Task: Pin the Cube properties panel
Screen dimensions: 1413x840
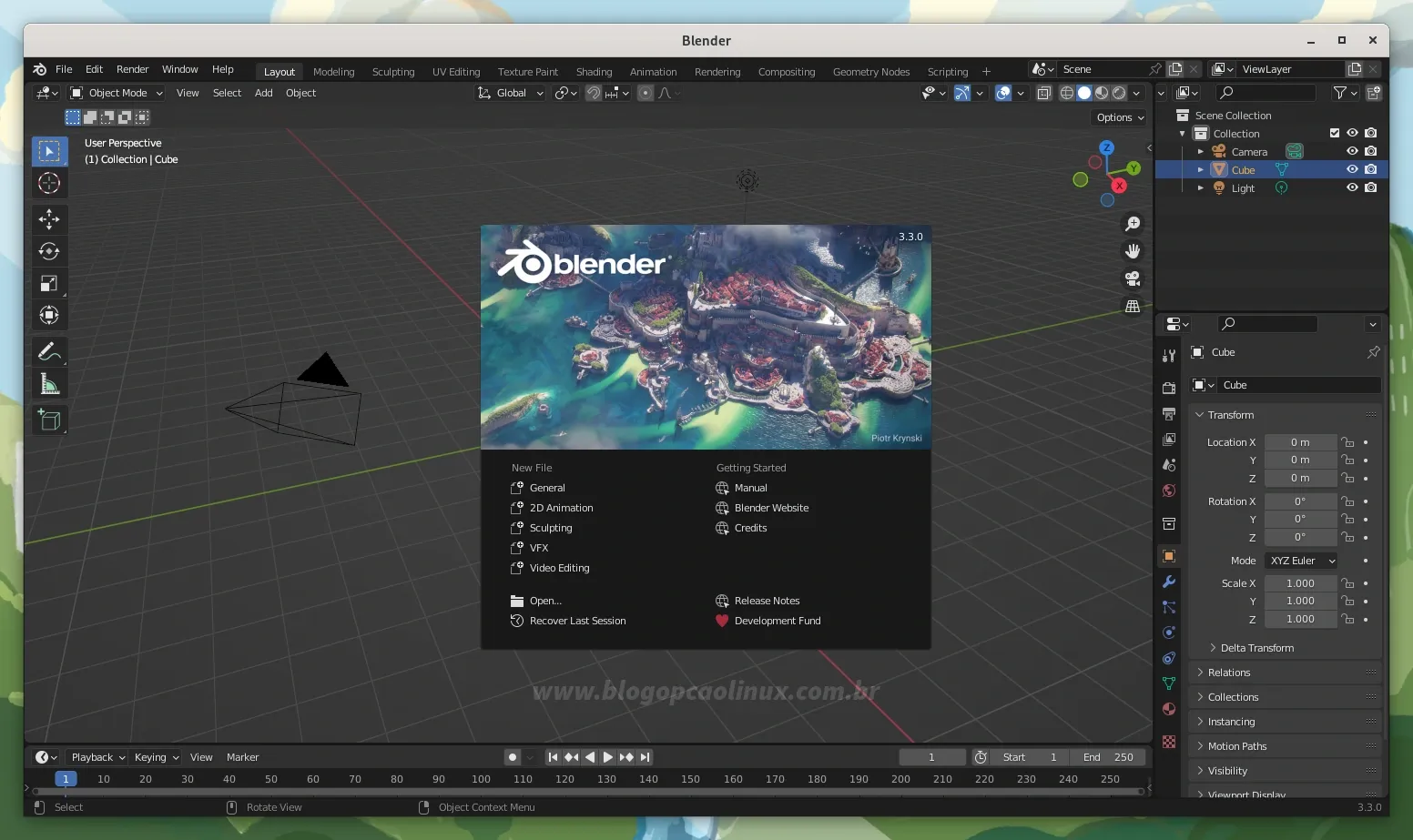Action: click(1373, 352)
